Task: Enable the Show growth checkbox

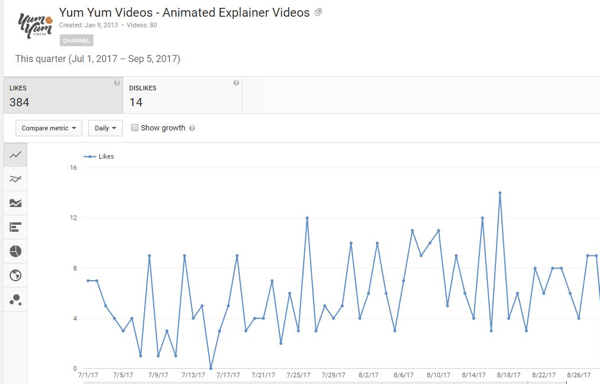Action: click(x=134, y=128)
